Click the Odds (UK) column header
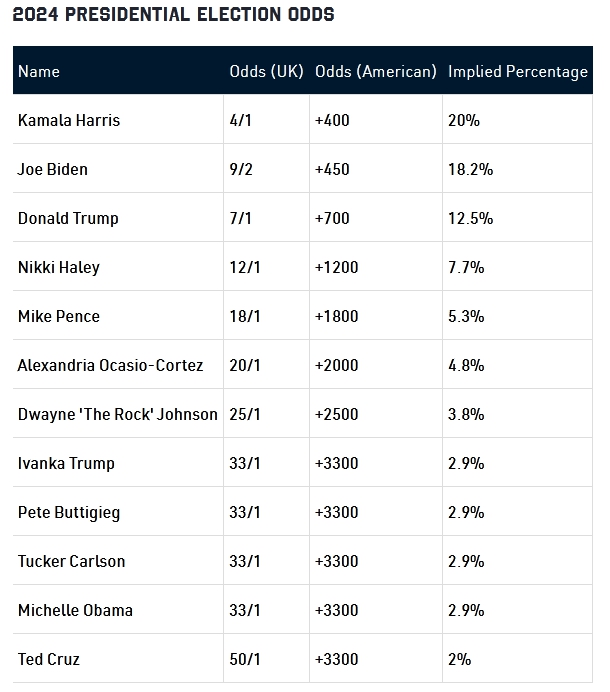Viewport: 610px width, 692px height. coord(266,71)
